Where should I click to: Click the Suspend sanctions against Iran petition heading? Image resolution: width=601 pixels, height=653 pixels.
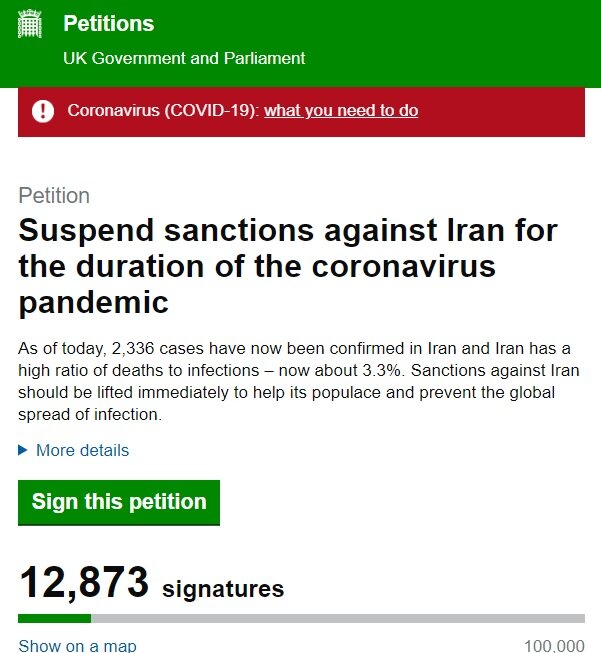[x=288, y=267]
